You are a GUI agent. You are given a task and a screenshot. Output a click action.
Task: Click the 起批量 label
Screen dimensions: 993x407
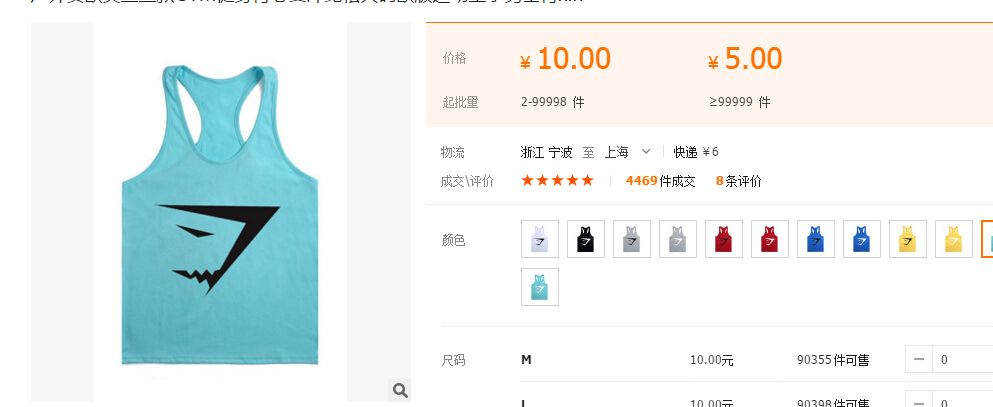coord(460,102)
